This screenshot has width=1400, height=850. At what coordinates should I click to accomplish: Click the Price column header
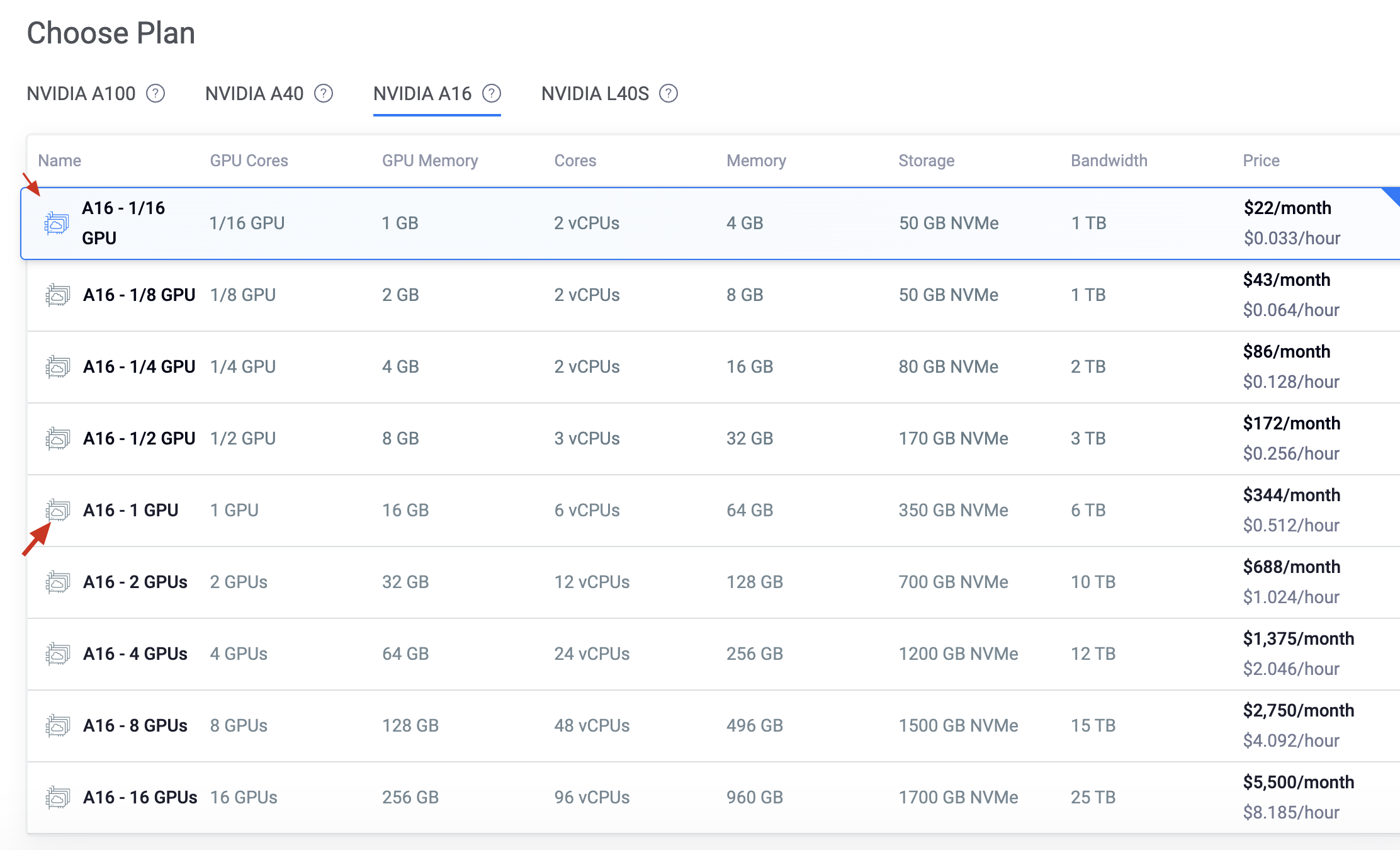(1261, 161)
